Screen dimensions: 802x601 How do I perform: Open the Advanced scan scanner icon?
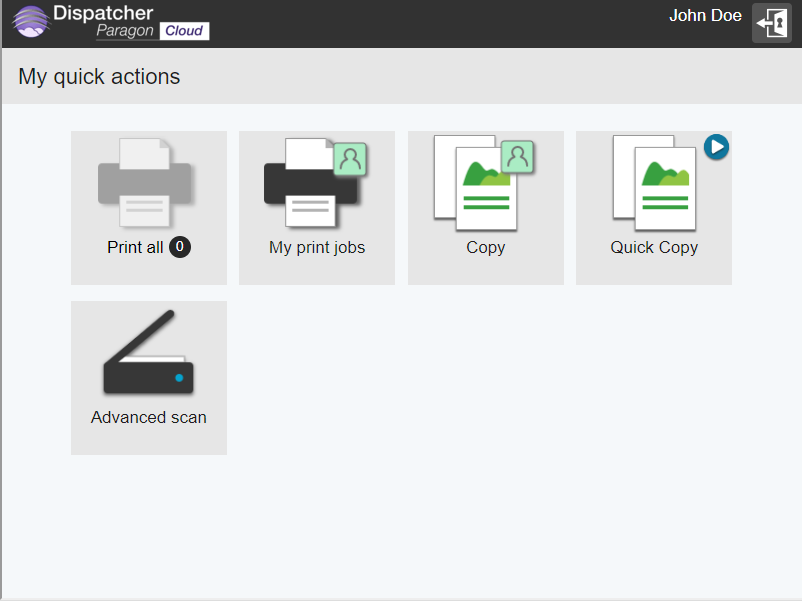148,354
